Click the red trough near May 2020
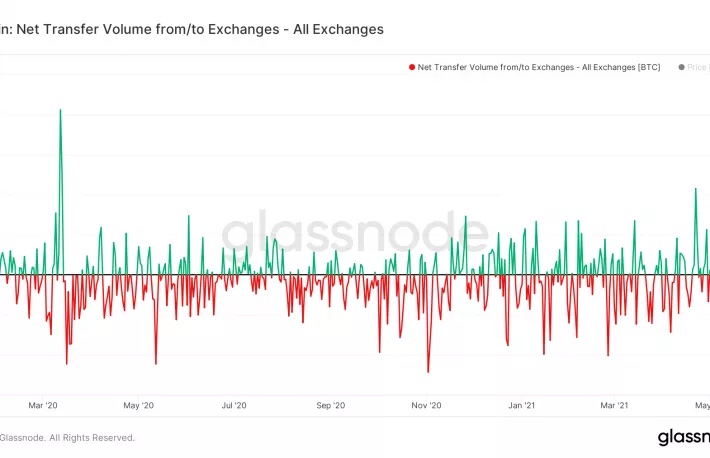 tap(156, 363)
